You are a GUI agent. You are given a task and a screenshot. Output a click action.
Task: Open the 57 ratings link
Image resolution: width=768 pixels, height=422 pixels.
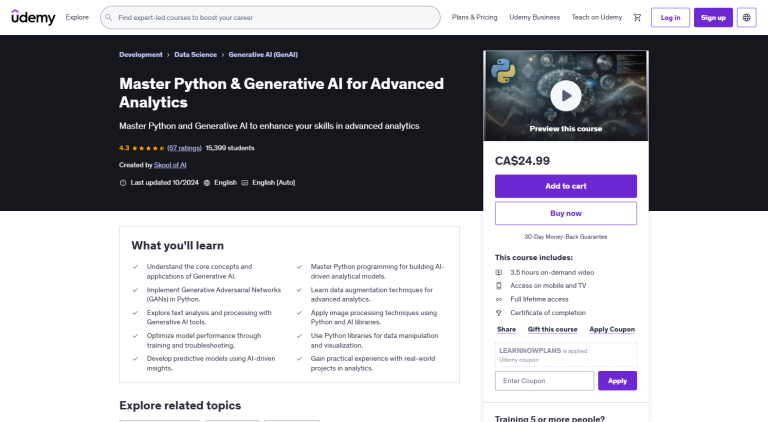click(x=184, y=148)
